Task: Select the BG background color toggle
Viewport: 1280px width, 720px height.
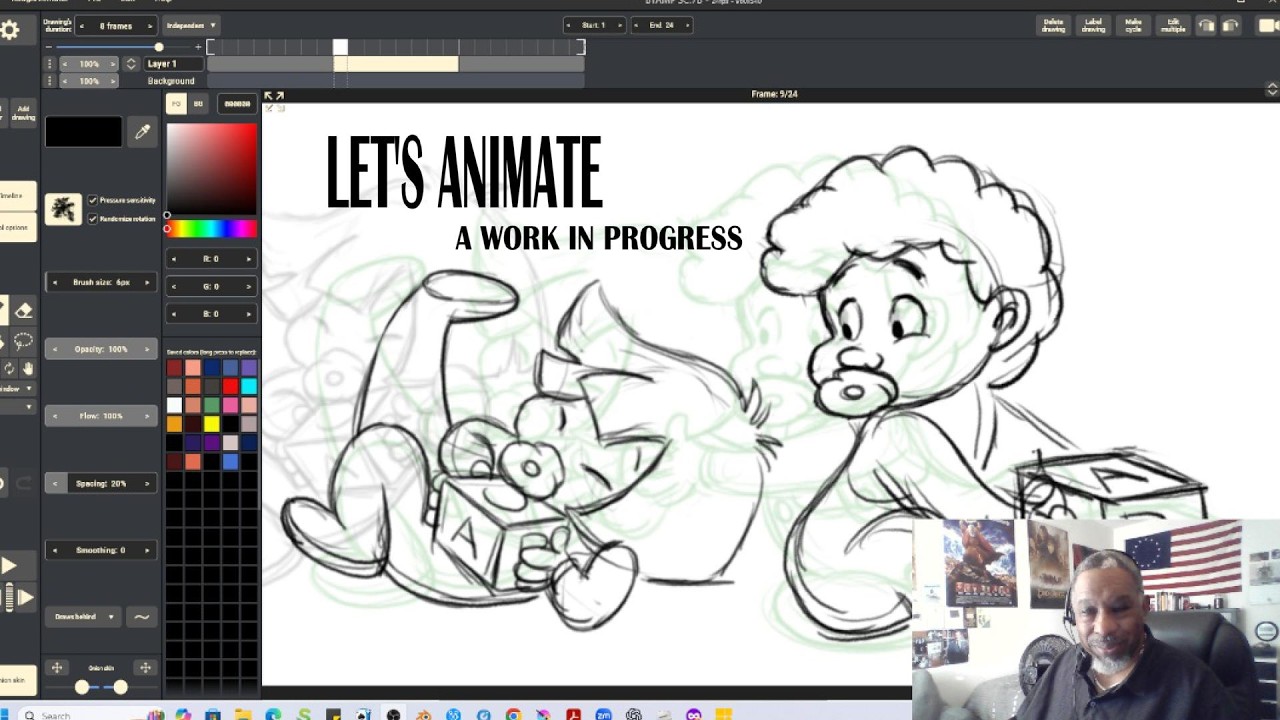Action: (x=198, y=104)
